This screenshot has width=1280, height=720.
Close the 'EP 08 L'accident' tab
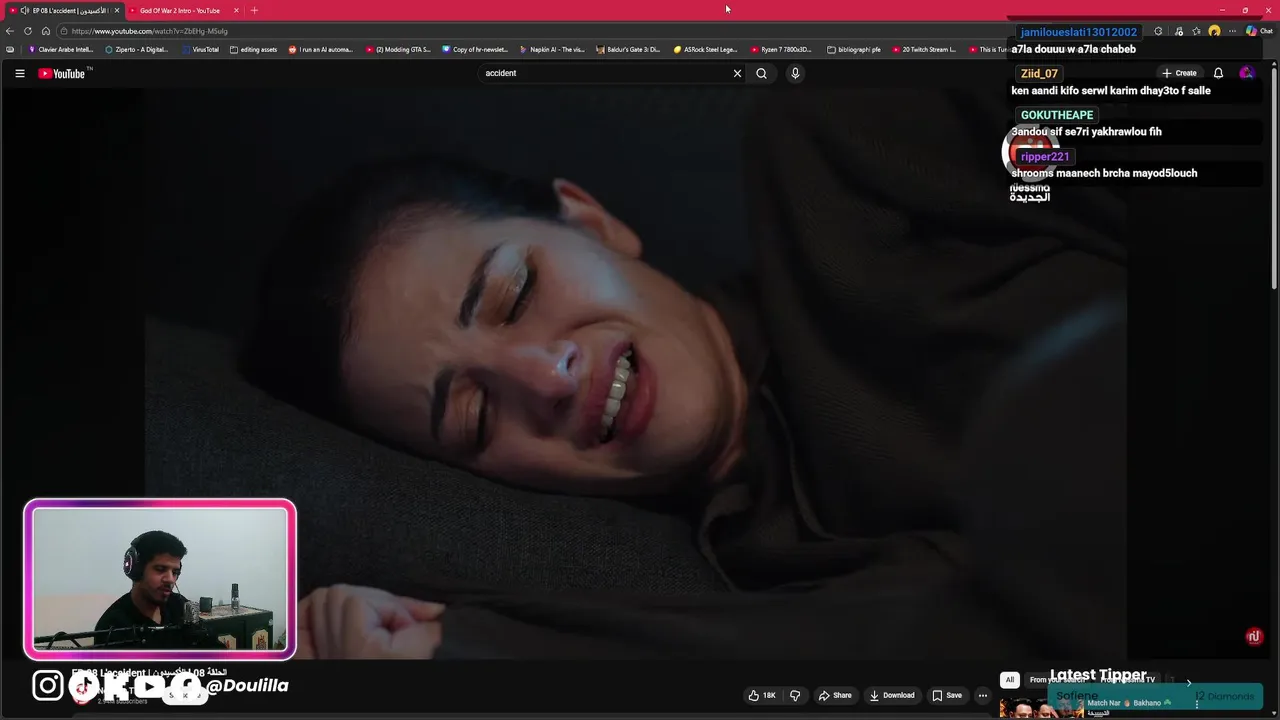coord(116,10)
